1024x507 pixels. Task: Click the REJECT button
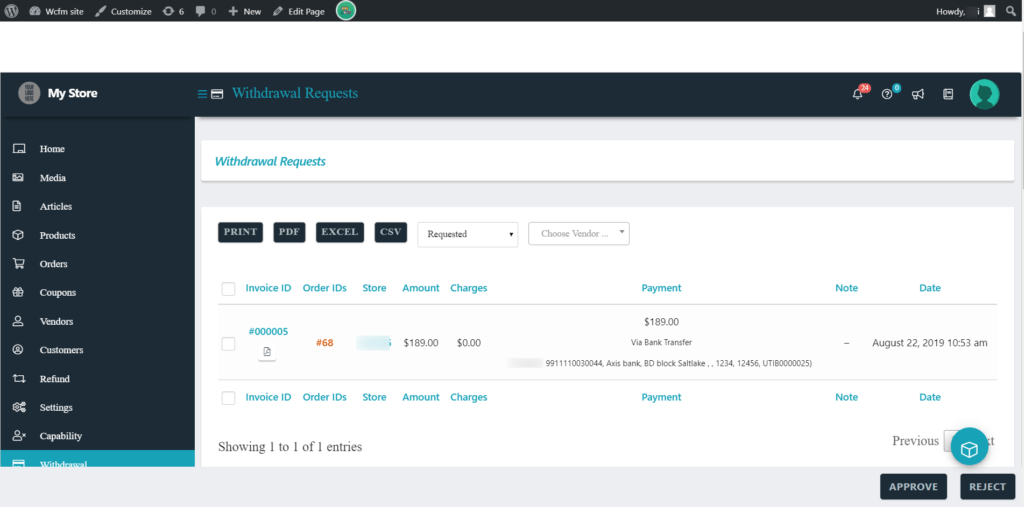point(987,487)
